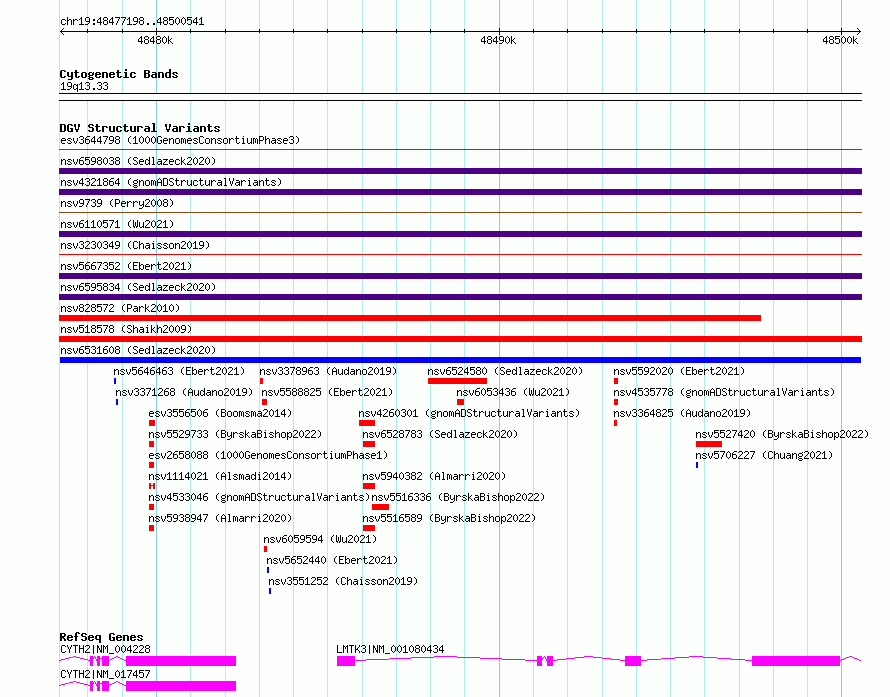This screenshot has height=697, width=890.
Task: Click the CYTH2|NM_004228 gene label
Action: pyautogui.click(x=105, y=649)
